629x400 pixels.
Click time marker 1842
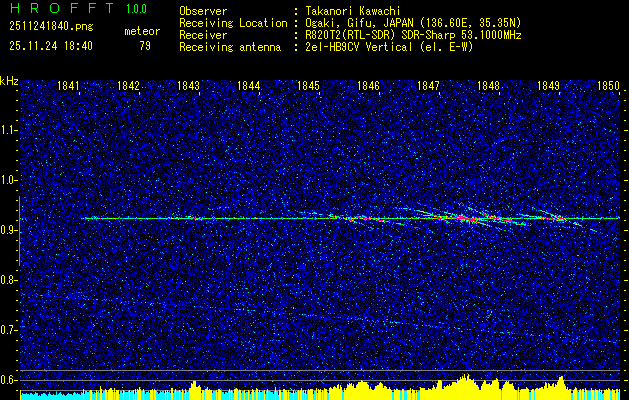point(128,85)
